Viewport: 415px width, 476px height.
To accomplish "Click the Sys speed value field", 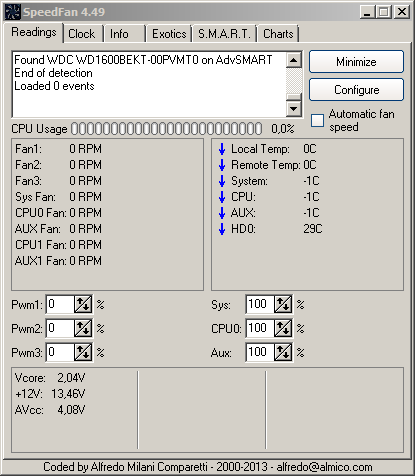I will [x=260, y=304].
